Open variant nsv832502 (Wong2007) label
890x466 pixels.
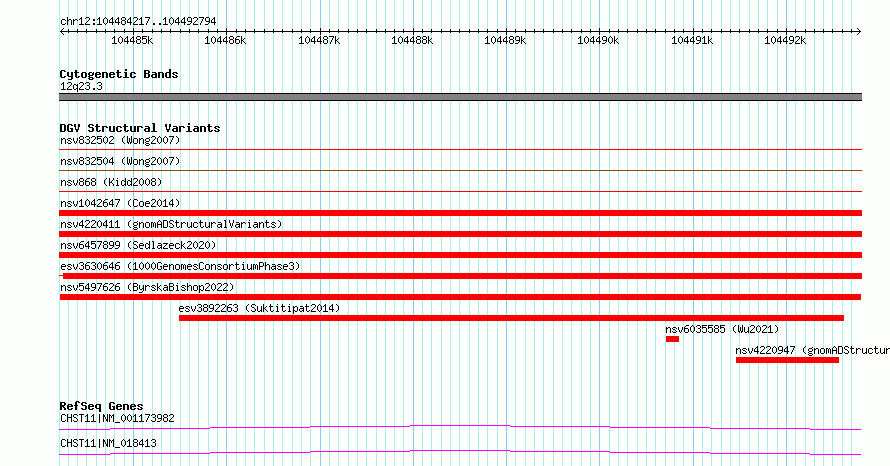pyautogui.click(x=120, y=140)
